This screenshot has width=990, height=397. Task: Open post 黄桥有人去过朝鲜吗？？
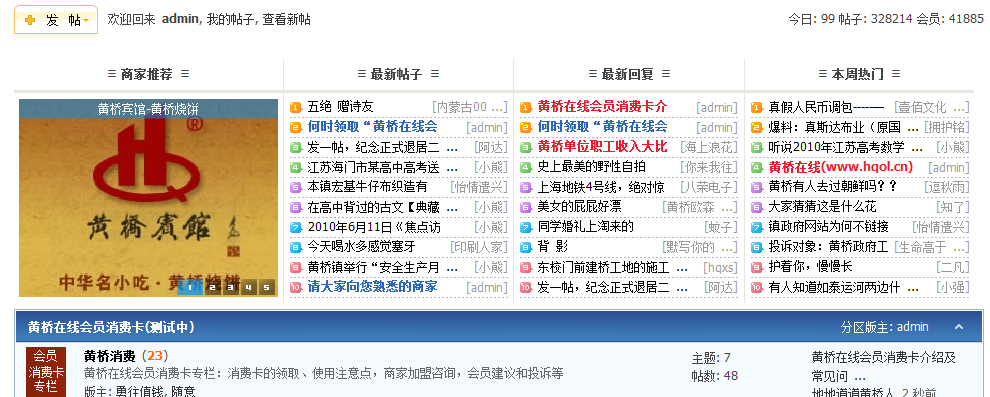click(x=833, y=187)
